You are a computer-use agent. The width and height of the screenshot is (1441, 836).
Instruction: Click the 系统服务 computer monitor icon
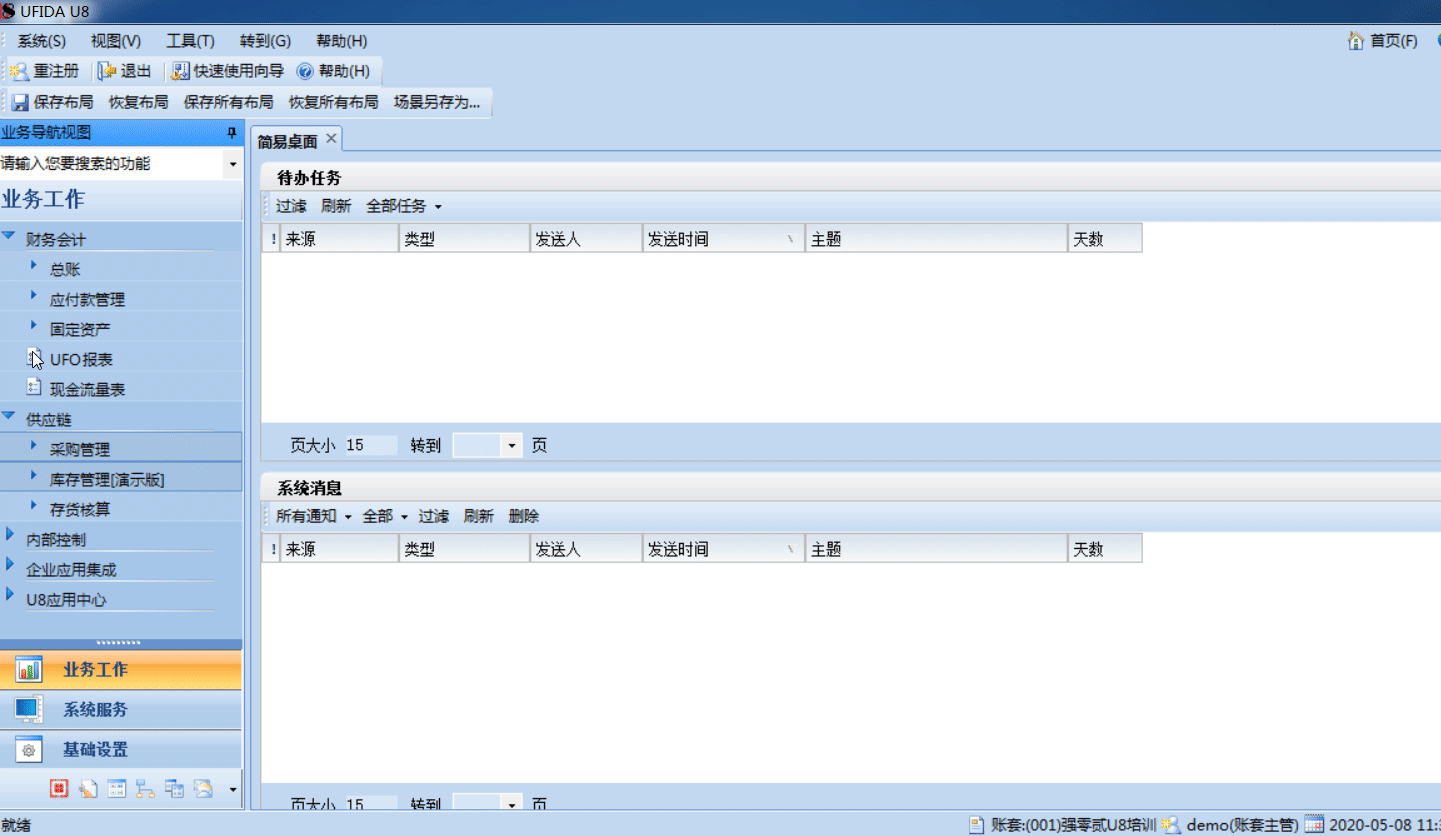click(x=28, y=710)
